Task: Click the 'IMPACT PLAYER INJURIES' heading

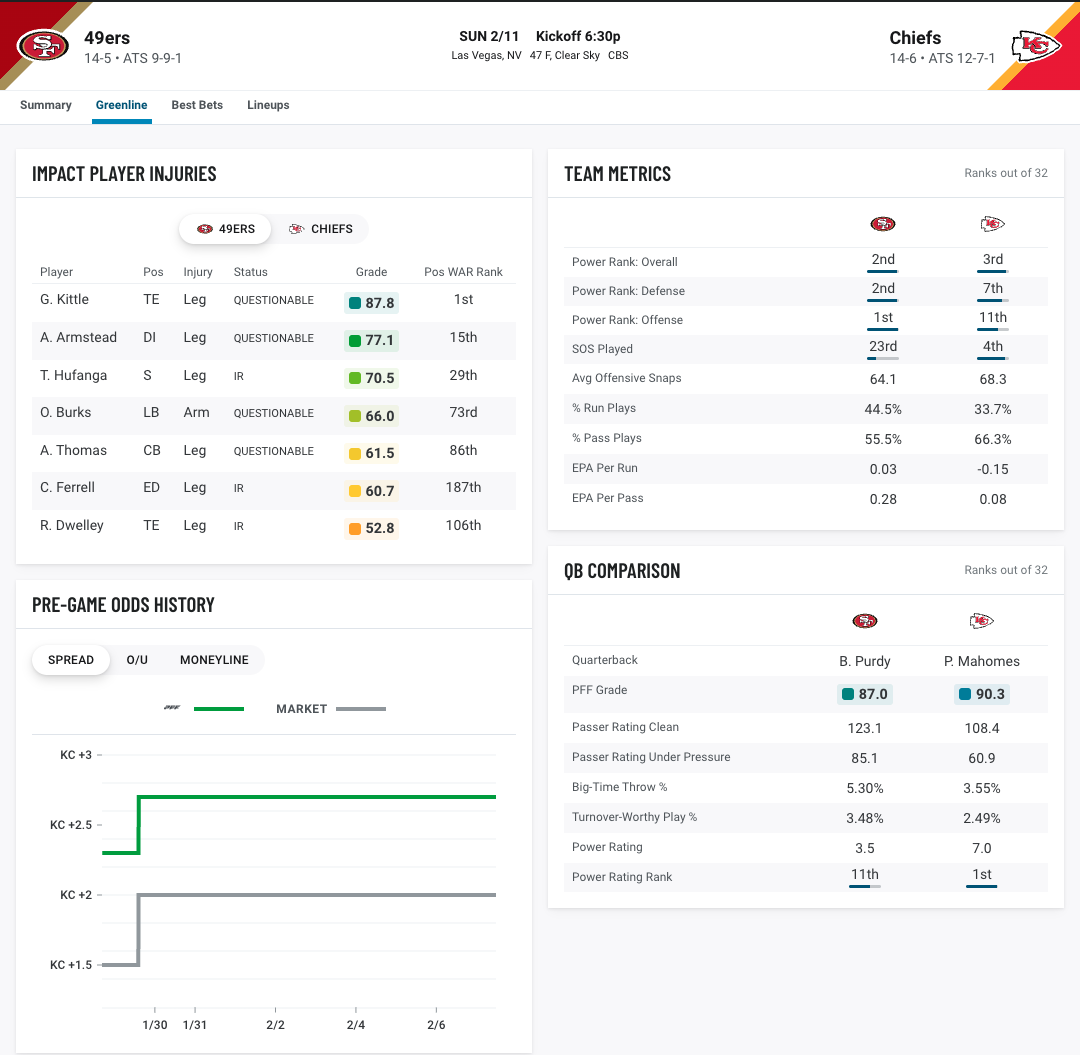Action: point(124,174)
